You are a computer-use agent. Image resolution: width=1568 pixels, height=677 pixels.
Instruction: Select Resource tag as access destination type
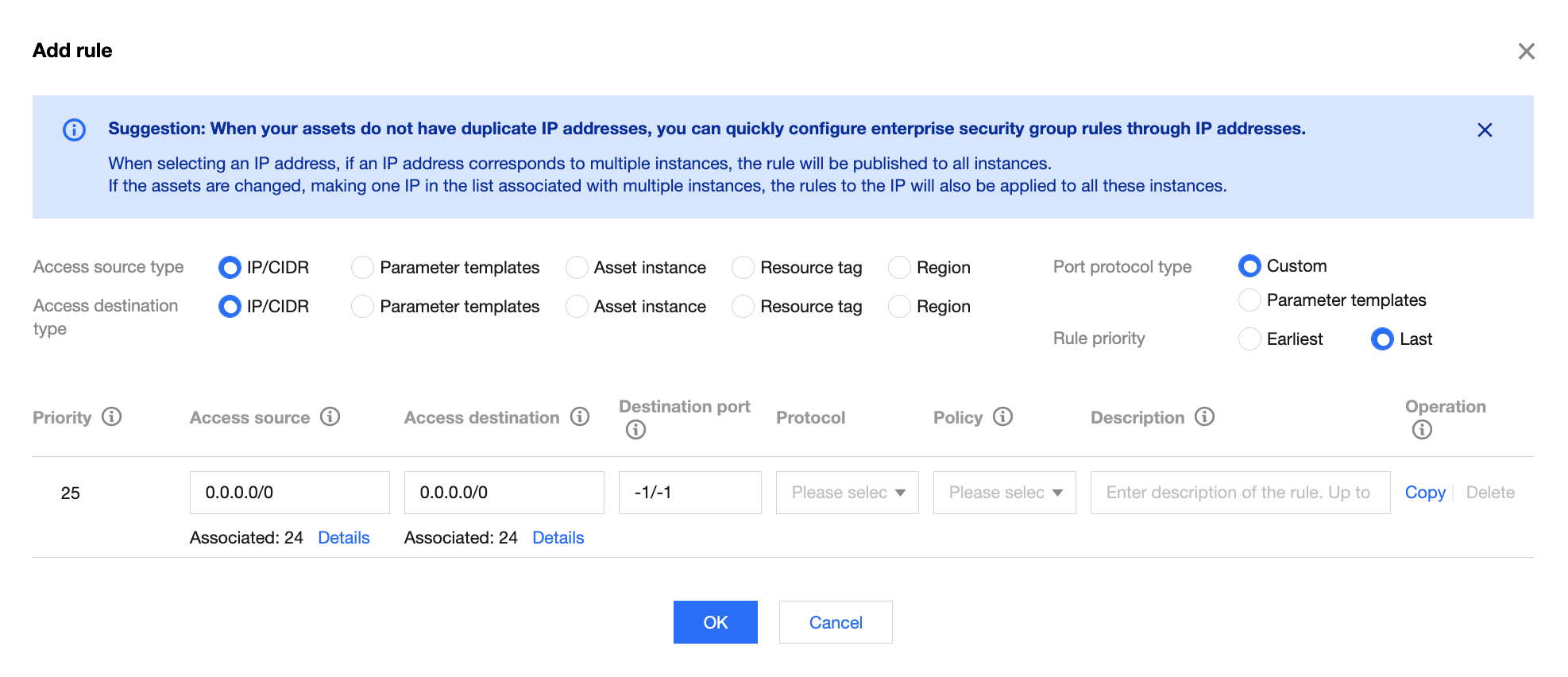point(743,307)
